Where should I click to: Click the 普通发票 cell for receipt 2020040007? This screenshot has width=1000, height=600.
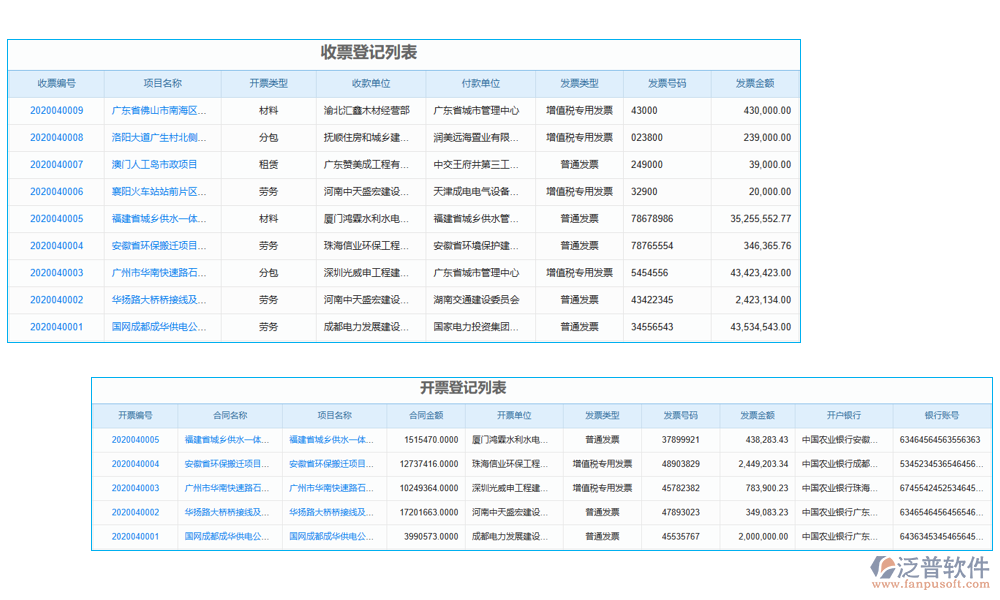[579, 164]
